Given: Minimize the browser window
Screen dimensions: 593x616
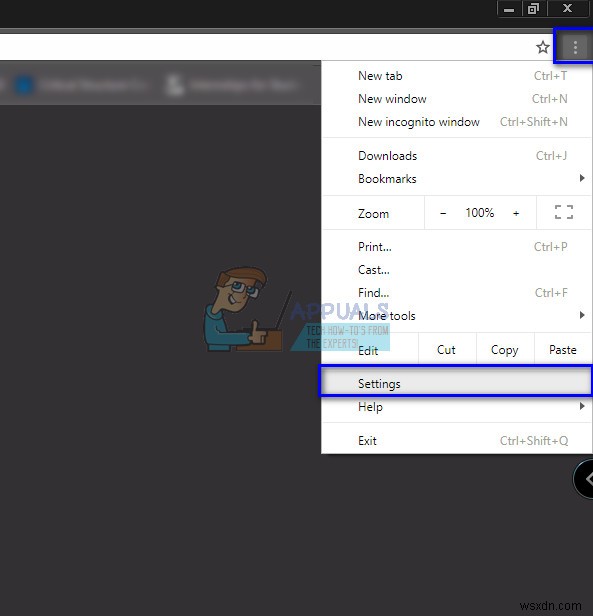Looking at the screenshot, I should click(509, 9).
